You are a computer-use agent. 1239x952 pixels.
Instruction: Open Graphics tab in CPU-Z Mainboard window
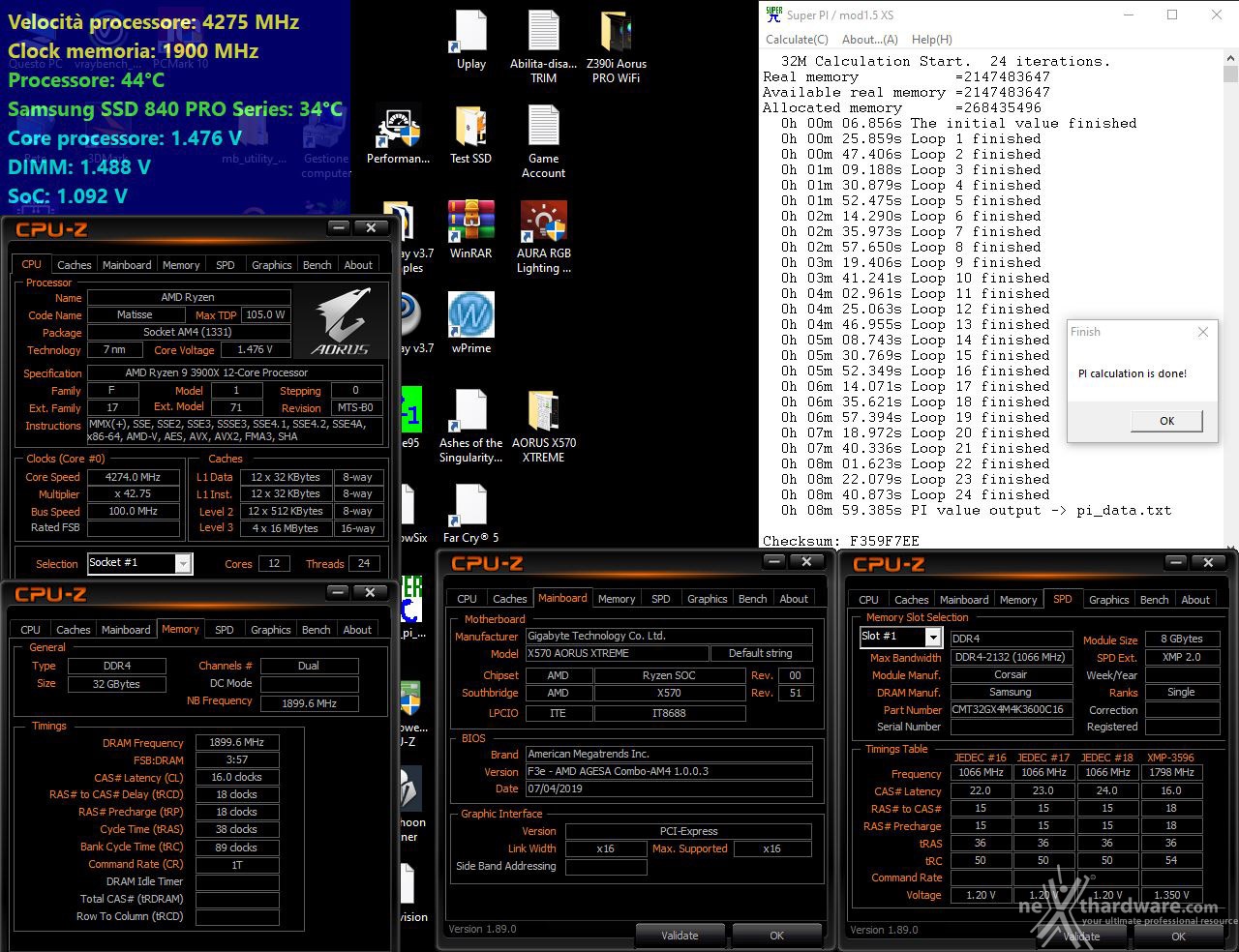click(708, 599)
